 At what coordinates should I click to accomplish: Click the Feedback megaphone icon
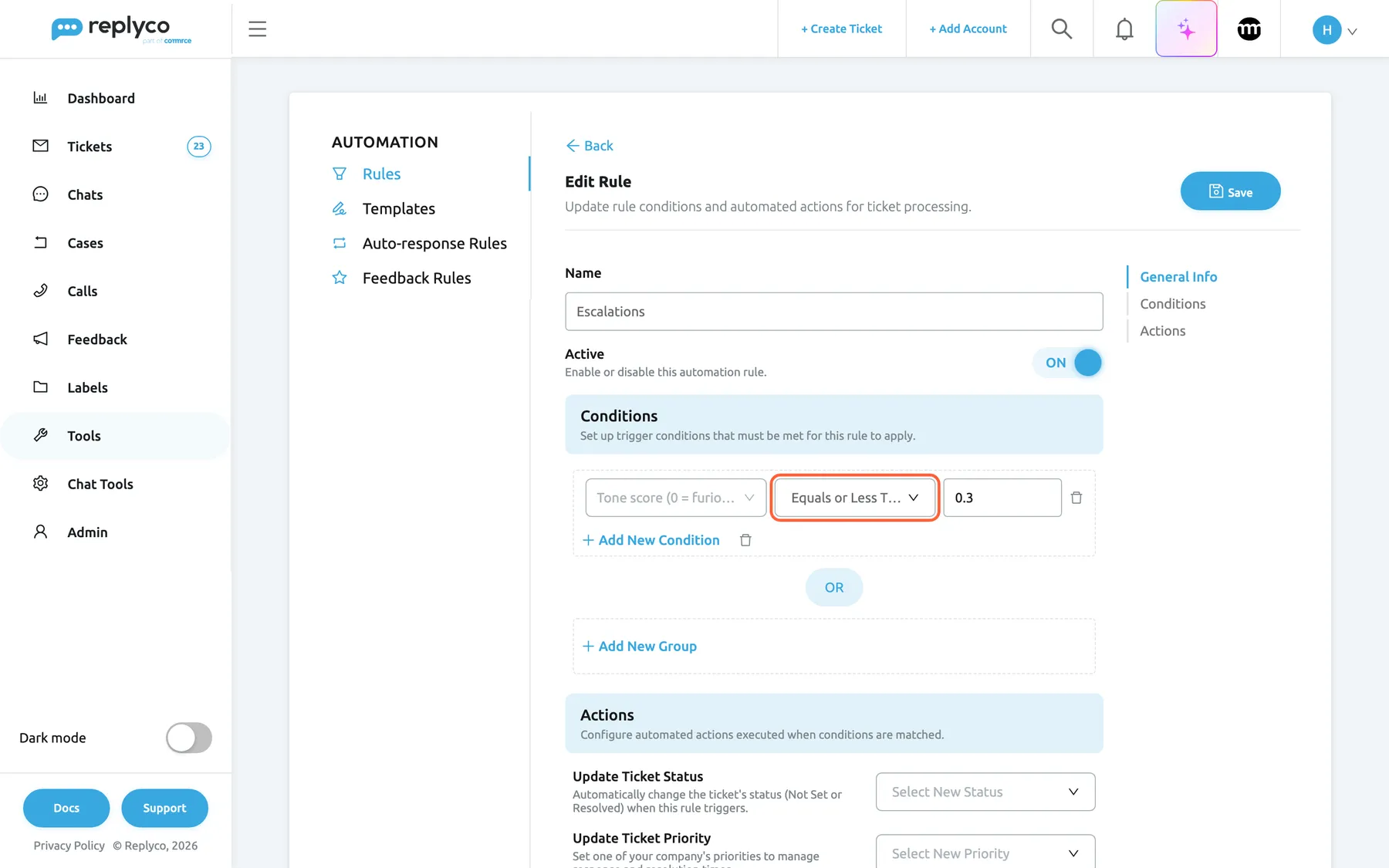click(x=40, y=339)
